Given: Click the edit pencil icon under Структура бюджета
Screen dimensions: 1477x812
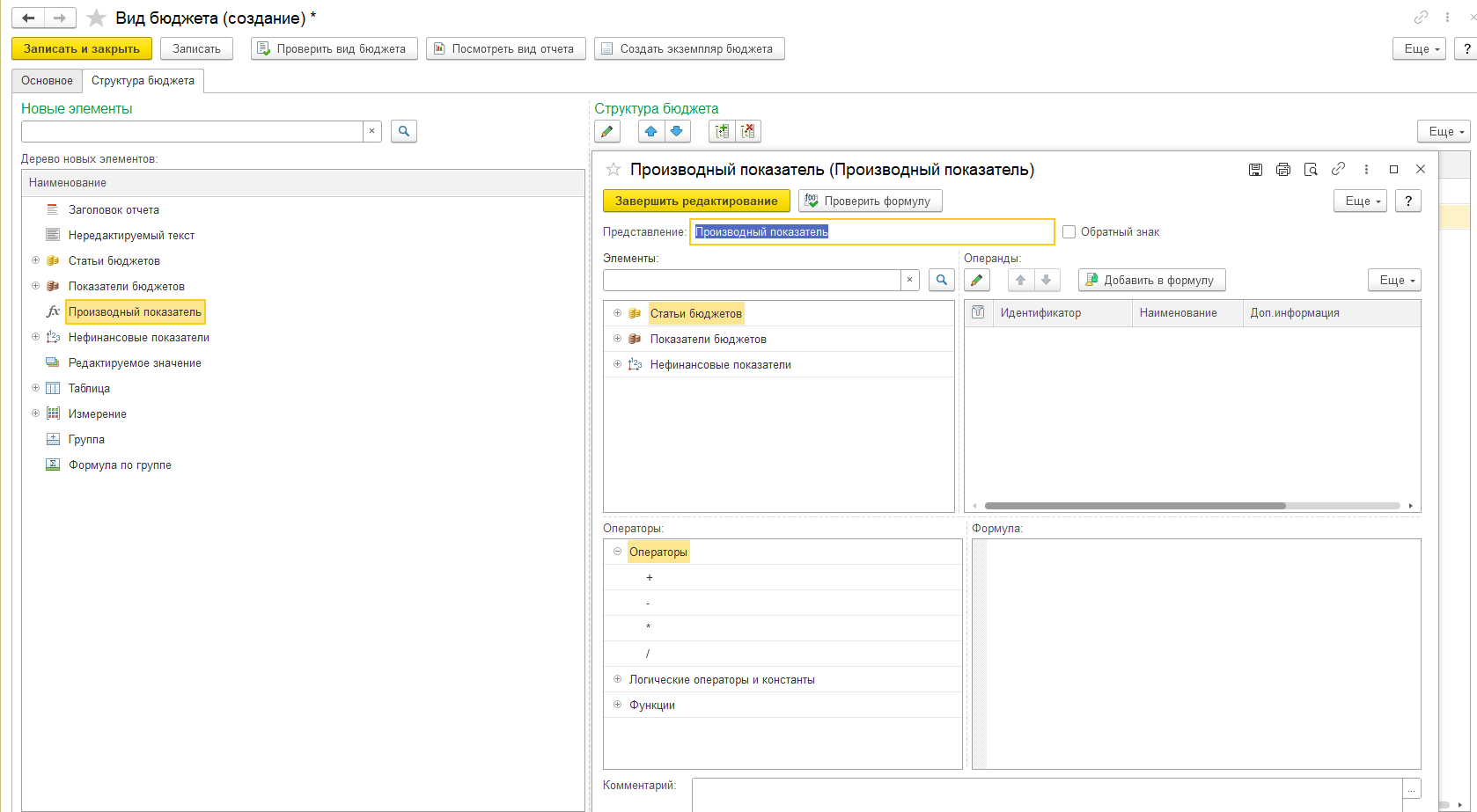Looking at the screenshot, I should coord(607,132).
